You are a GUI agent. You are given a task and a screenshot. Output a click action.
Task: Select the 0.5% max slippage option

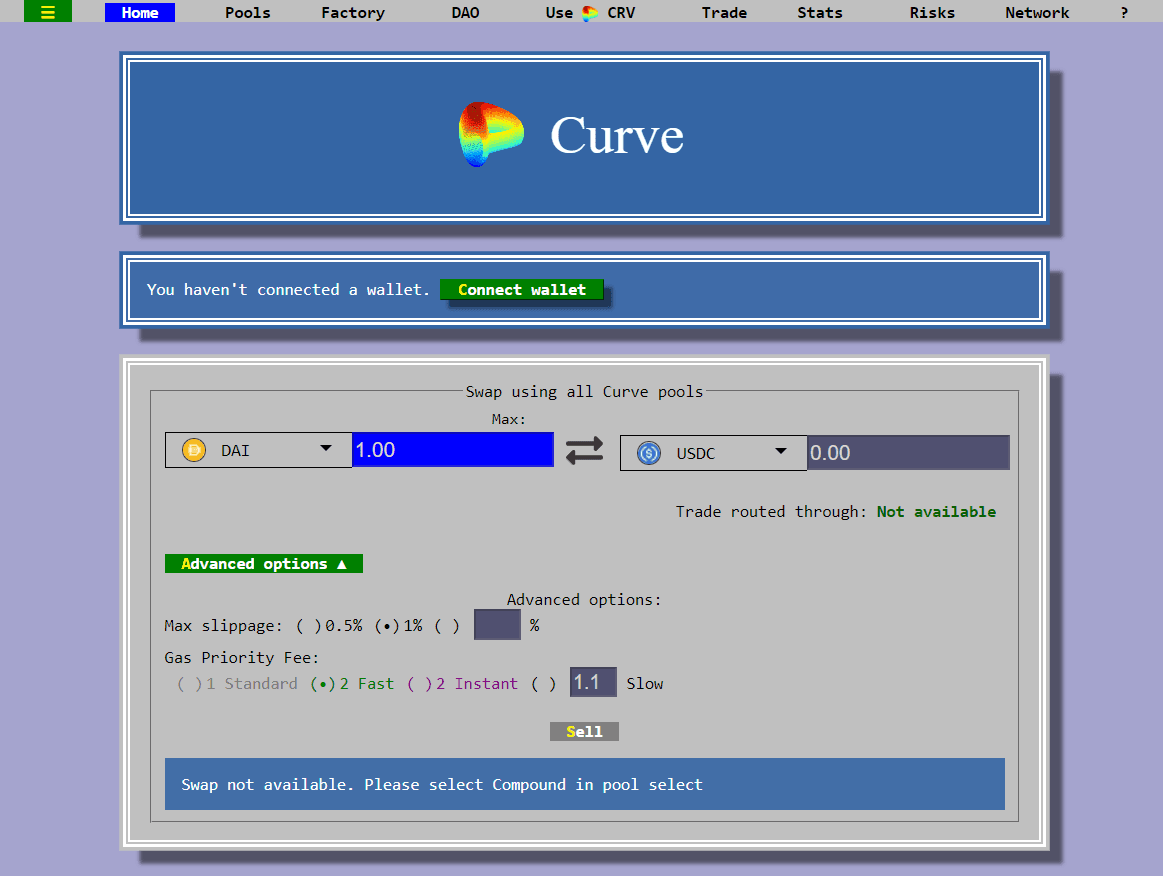click(304, 625)
